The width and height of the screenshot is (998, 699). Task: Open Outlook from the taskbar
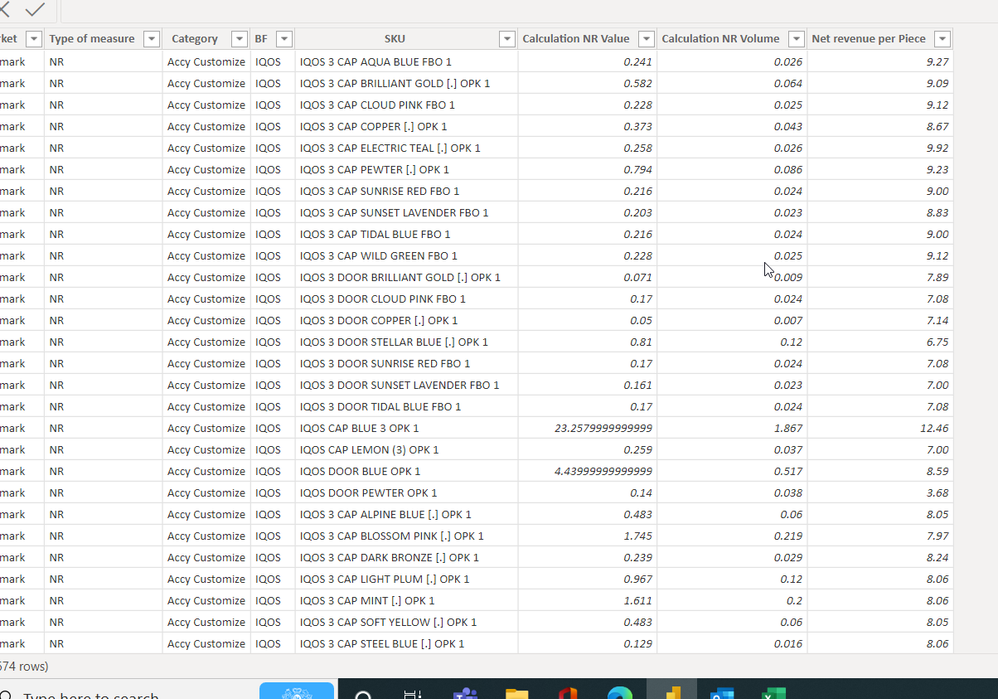[722, 693]
